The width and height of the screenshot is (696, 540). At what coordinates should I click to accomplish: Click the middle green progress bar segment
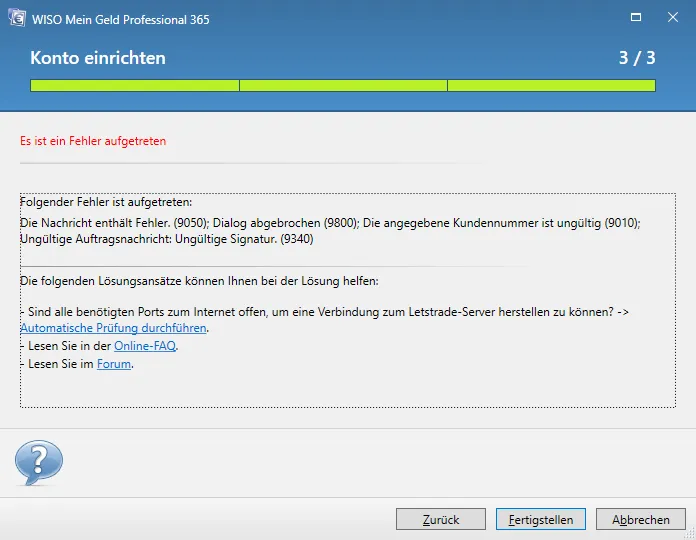pos(343,85)
